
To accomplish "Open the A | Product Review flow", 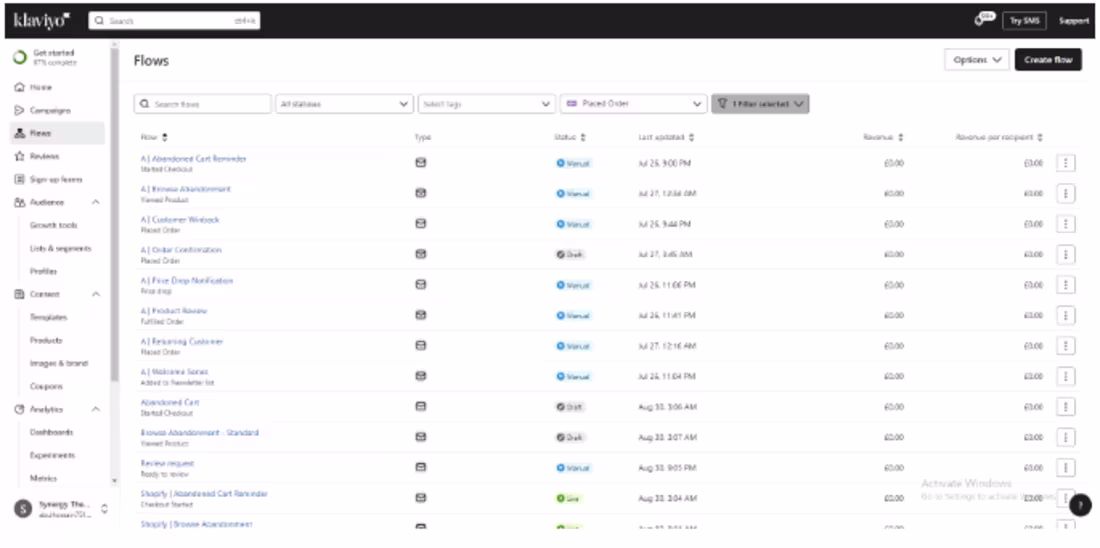I will tap(174, 311).
